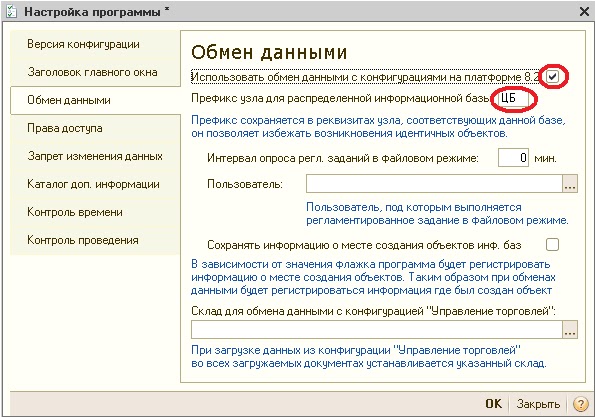Close the Настройка программы window
The height and width of the screenshot is (417, 595).
(584, 12)
